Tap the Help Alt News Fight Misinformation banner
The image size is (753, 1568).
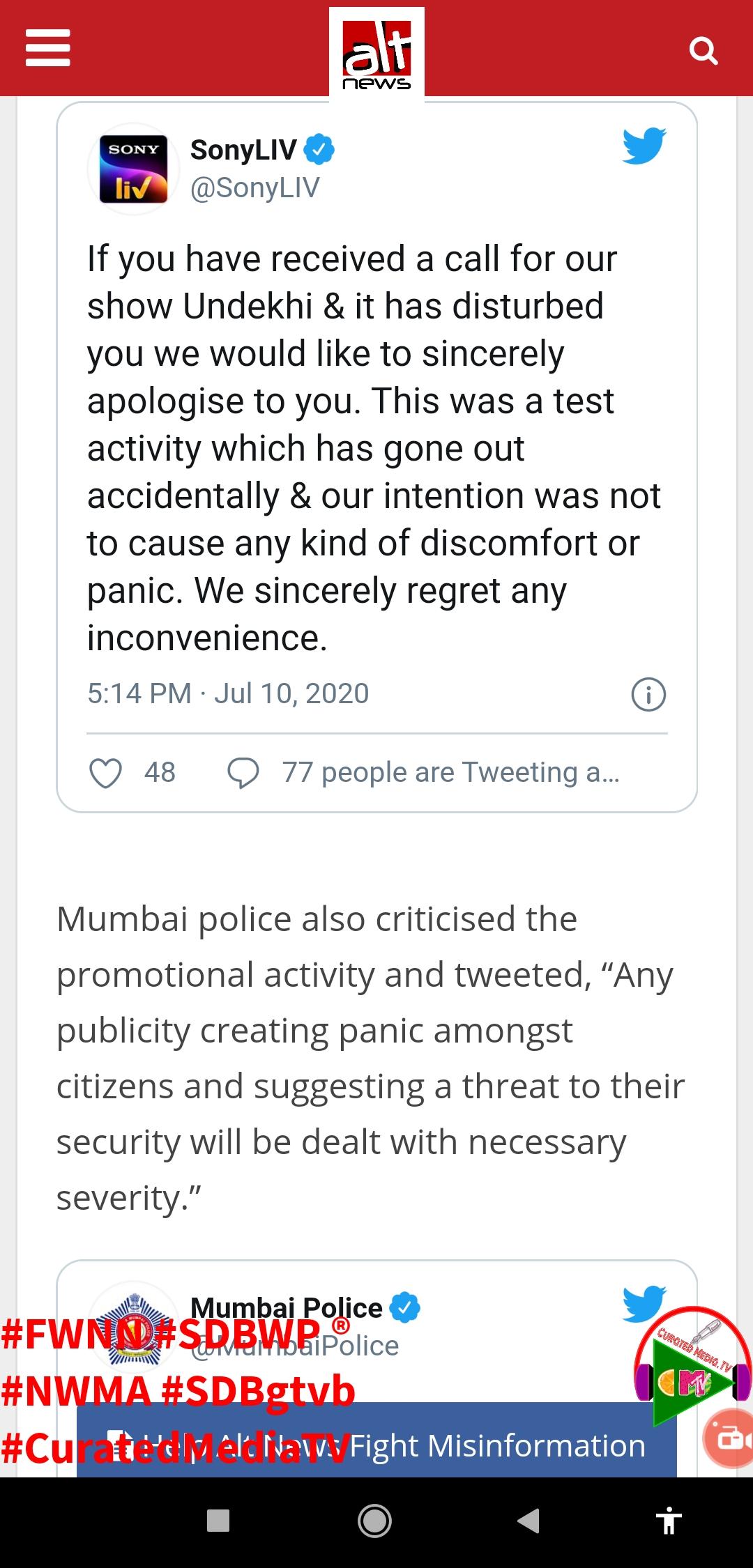click(376, 1446)
